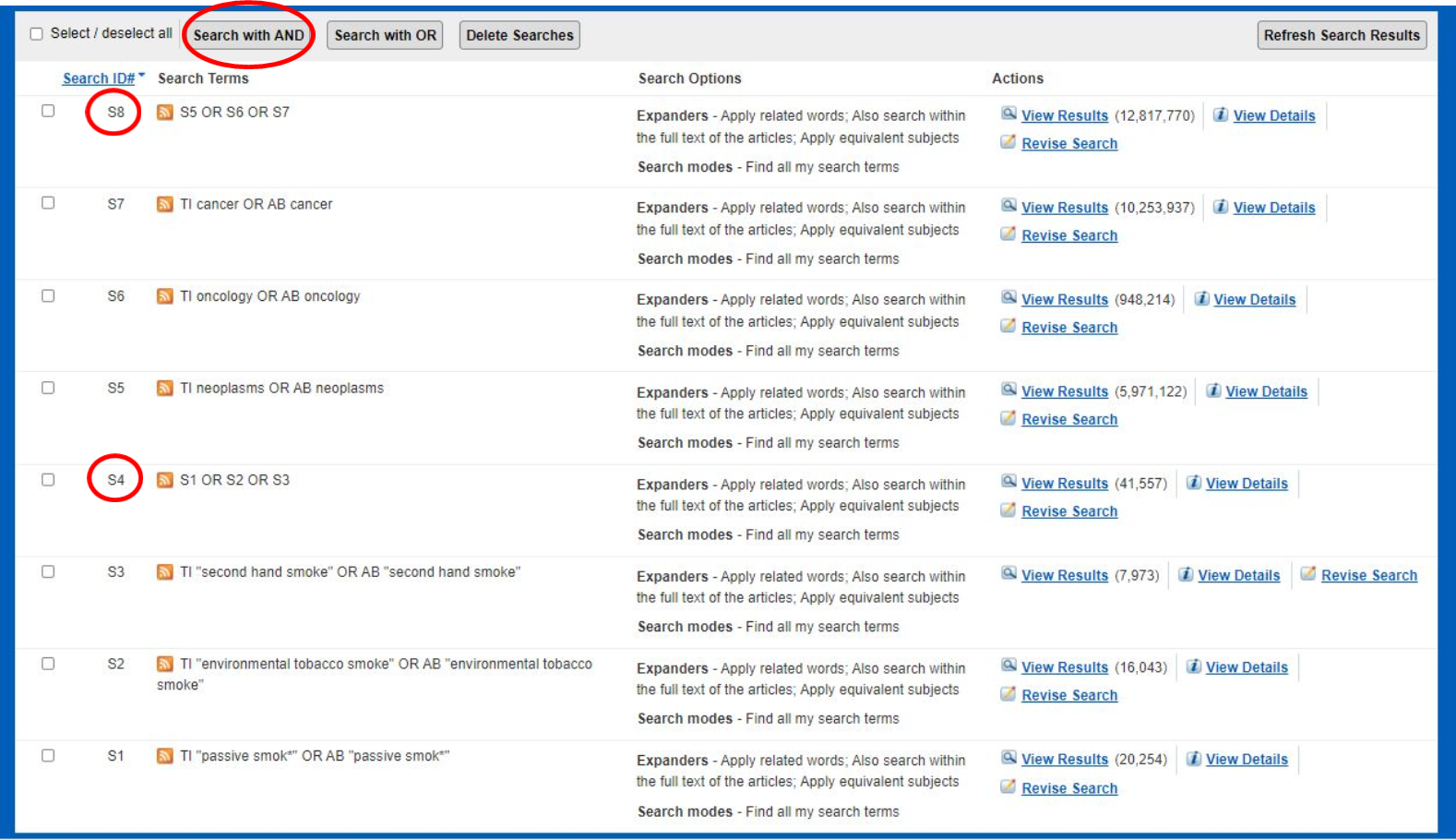
Task: Click magnifier results icon in S7 row
Action: coord(1009,206)
